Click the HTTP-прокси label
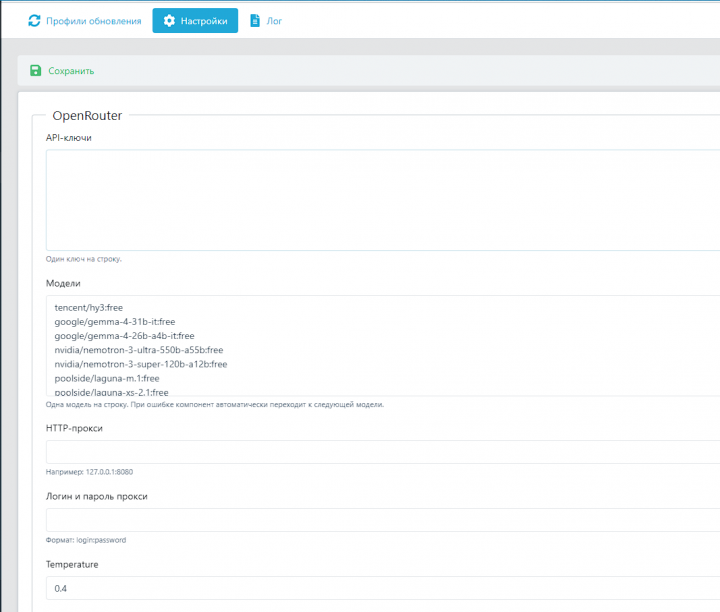720x612 pixels. tap(74, 428)
